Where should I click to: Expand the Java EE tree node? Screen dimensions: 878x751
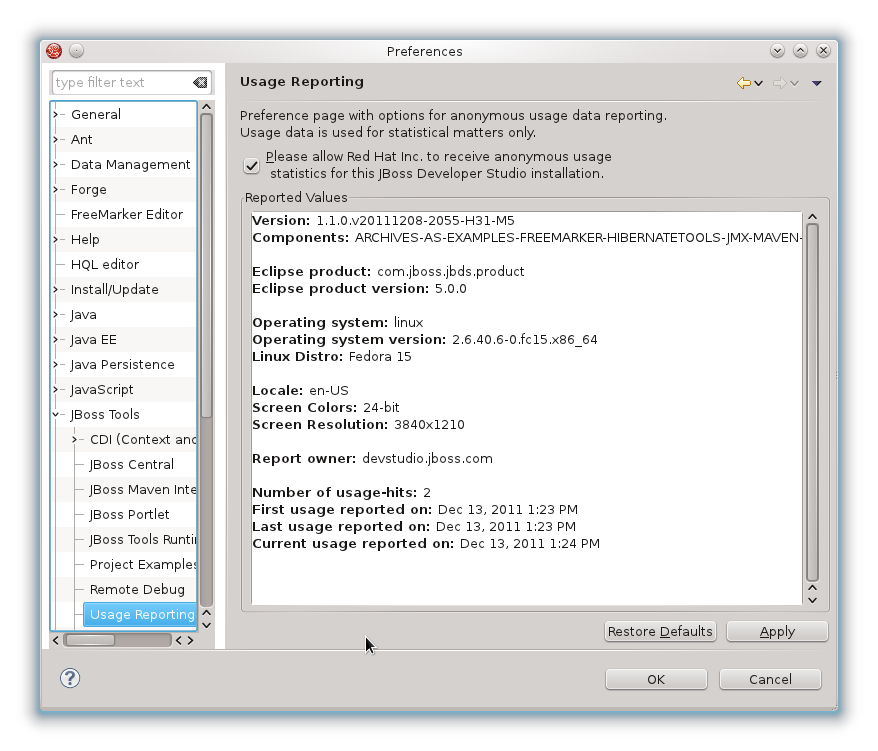tap(55, 339)
